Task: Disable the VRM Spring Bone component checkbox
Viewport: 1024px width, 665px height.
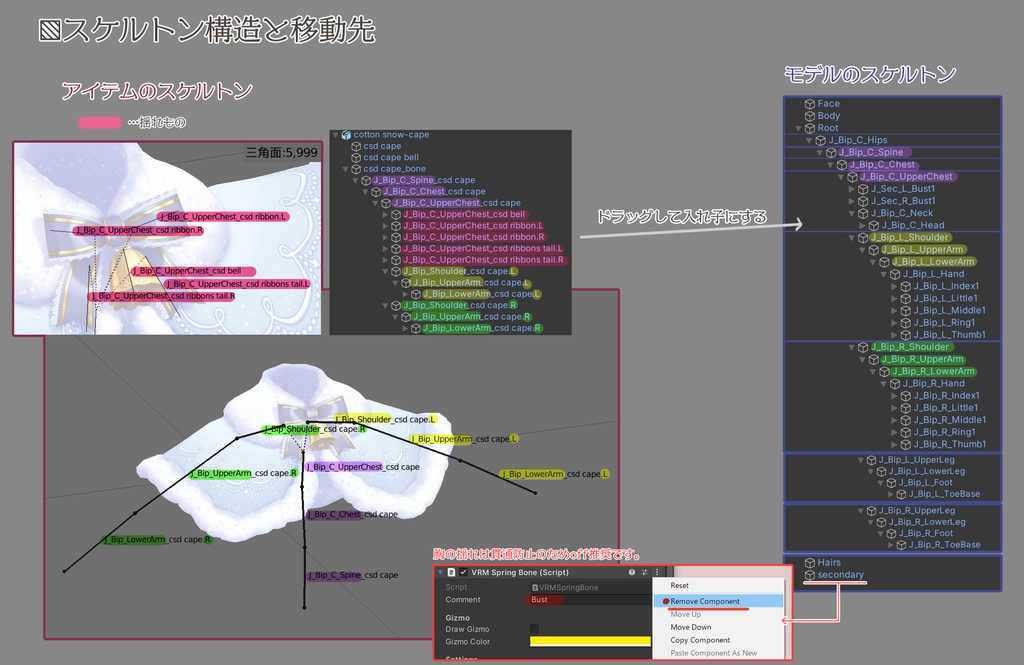Action: [x=464, y=572]
